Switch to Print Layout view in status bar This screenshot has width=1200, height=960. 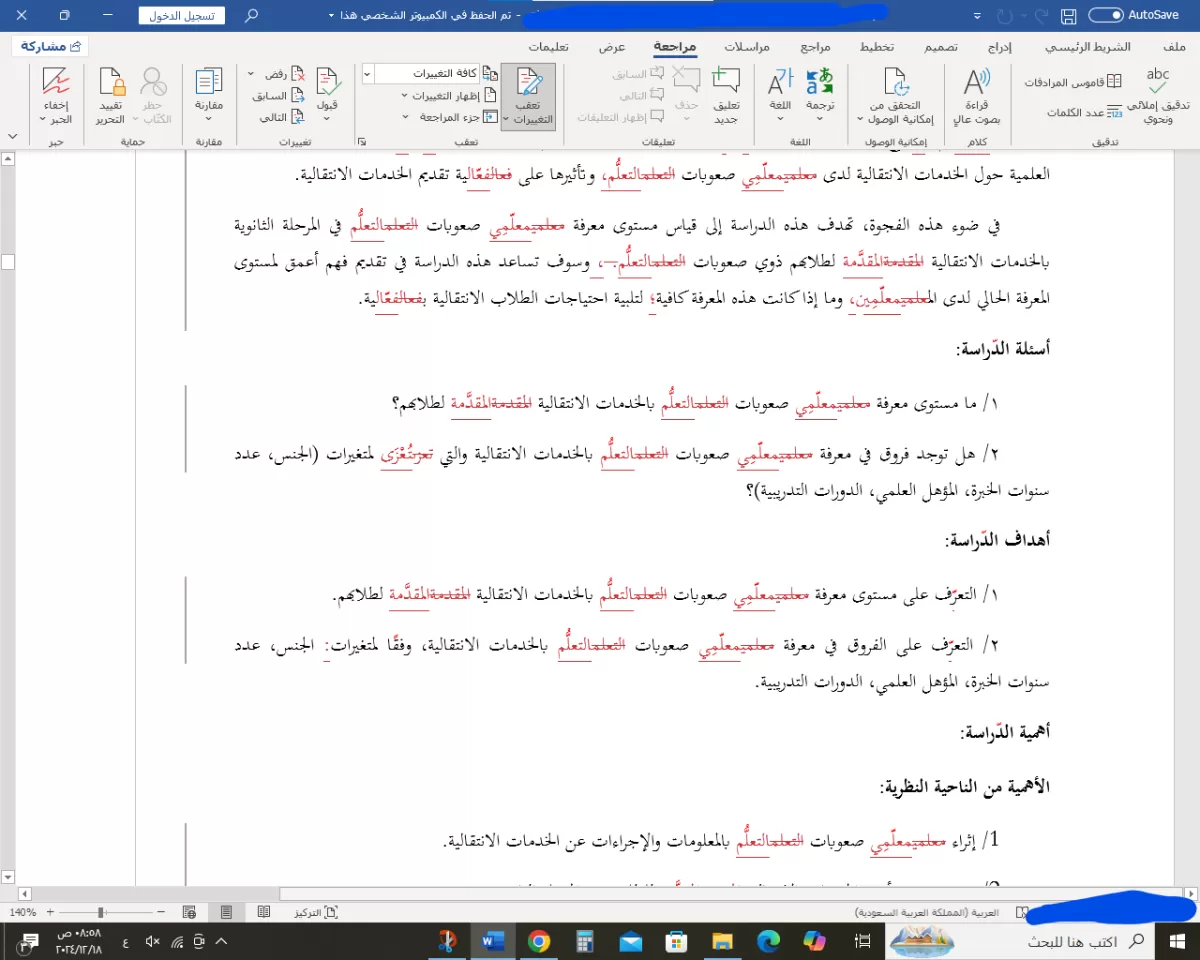coord(226,912)
